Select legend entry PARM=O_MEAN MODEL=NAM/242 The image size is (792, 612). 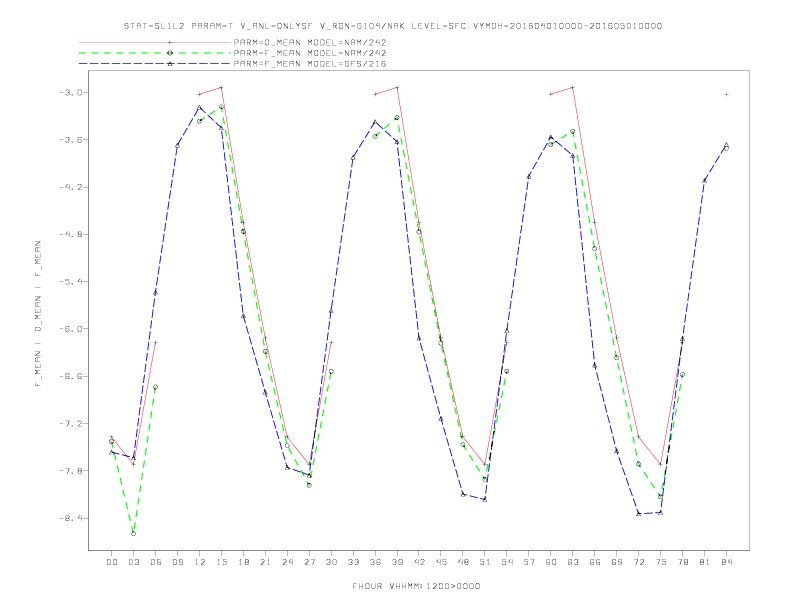pyautogui.click(x=310, y=42)
